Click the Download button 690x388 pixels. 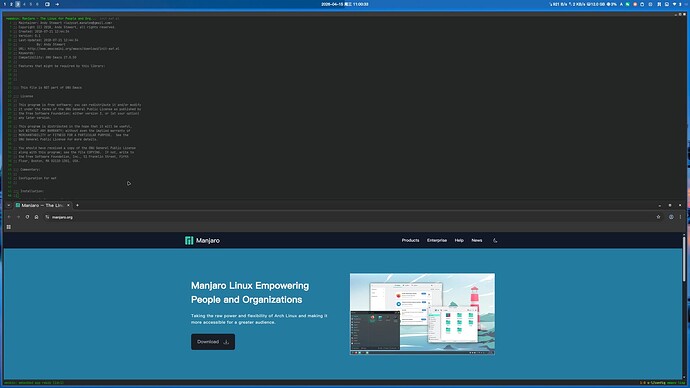[213, 342]
